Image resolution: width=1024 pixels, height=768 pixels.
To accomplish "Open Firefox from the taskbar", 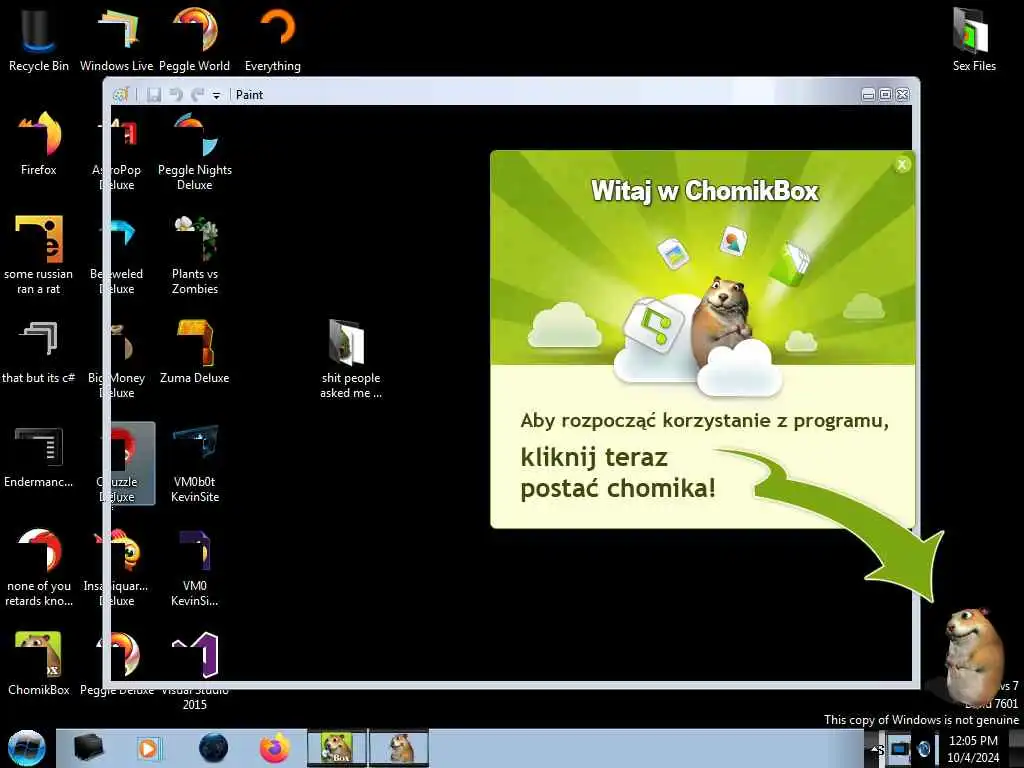I will [275, 748].
